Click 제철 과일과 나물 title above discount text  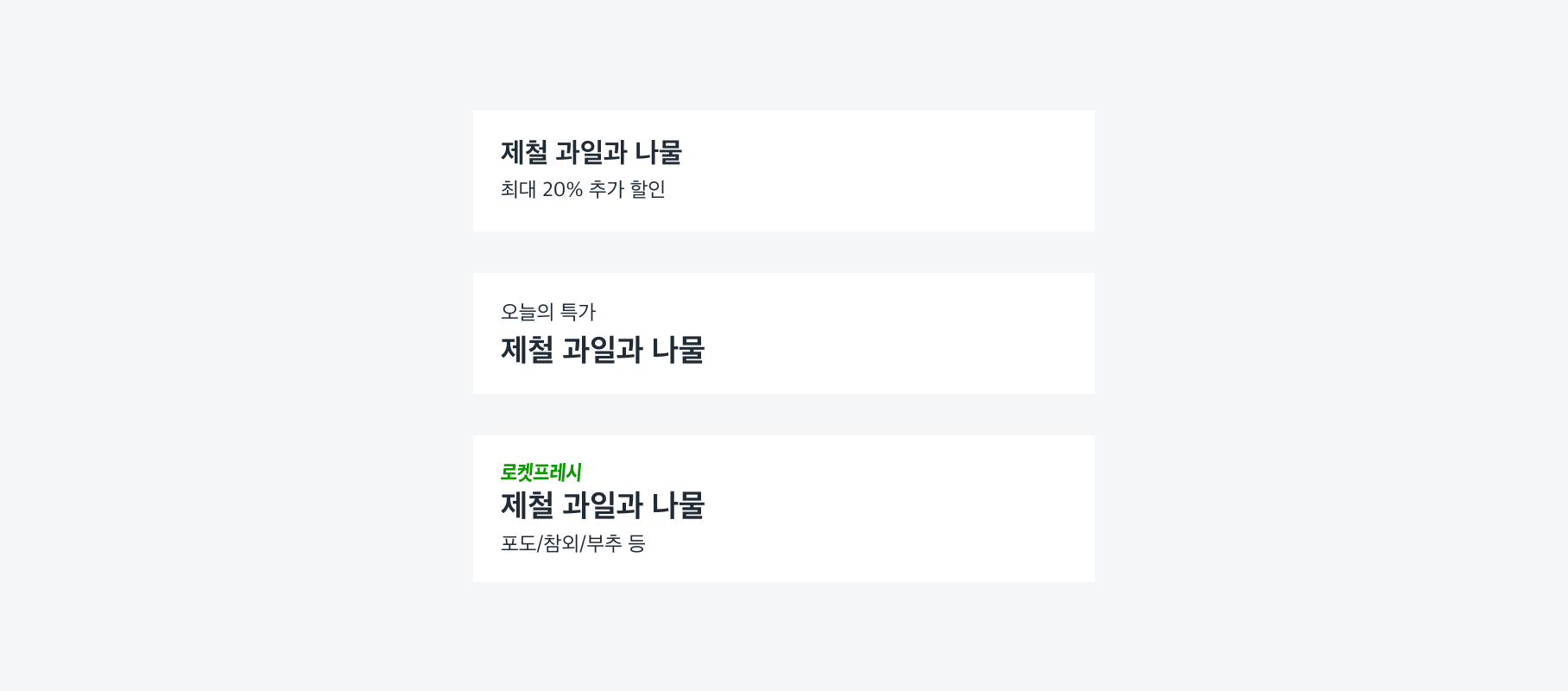click(x=591, y=153)
